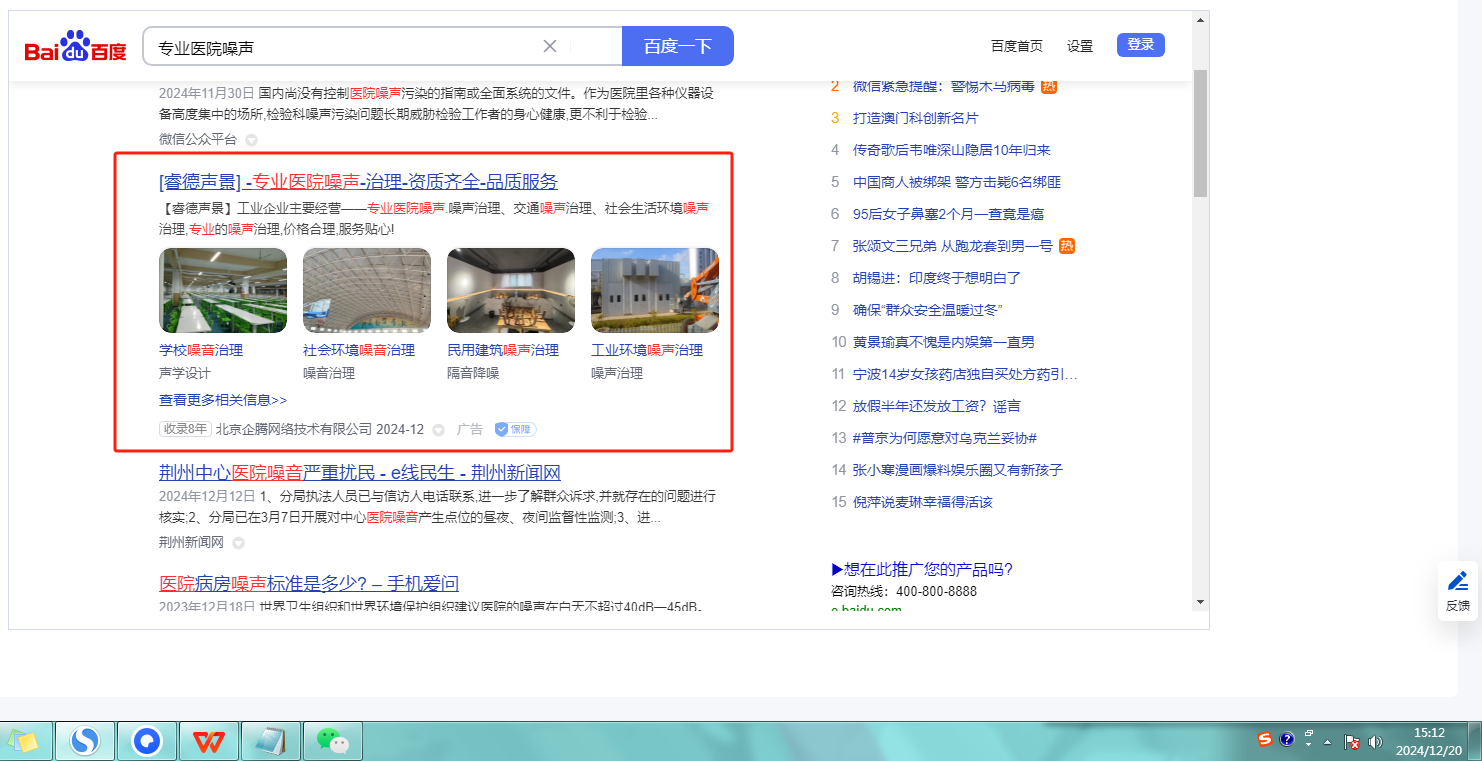Screen dimensions: 1482x761
Task: Open Sogou browser in taskbar
Action: (85, 741)
